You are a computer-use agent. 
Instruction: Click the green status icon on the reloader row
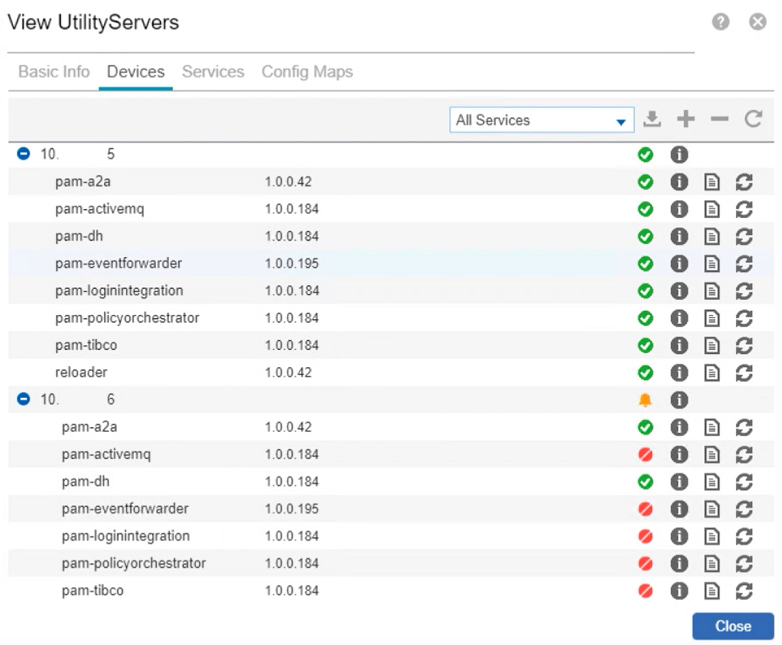tap(645, 372)
